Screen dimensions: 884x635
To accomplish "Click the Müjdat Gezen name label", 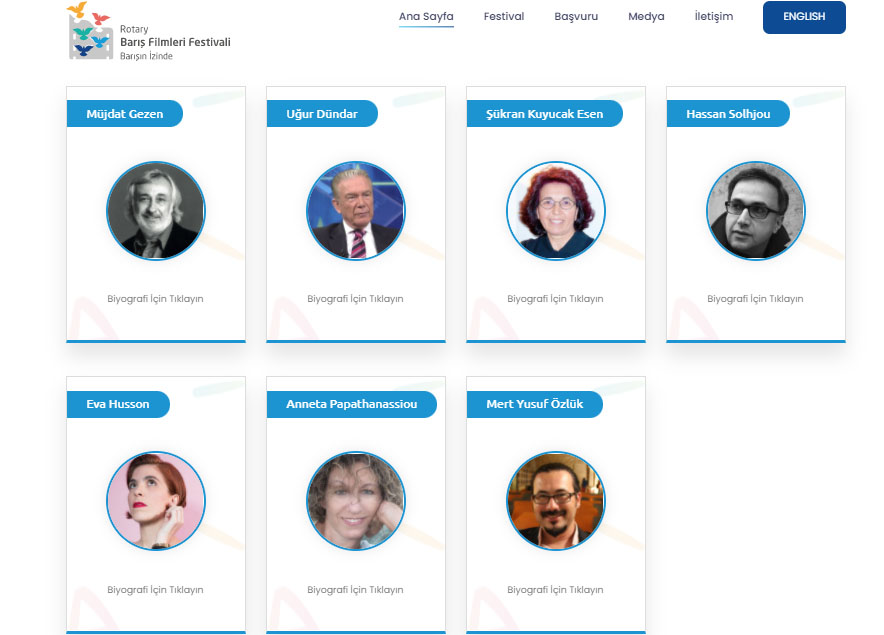I will [125, 114].
